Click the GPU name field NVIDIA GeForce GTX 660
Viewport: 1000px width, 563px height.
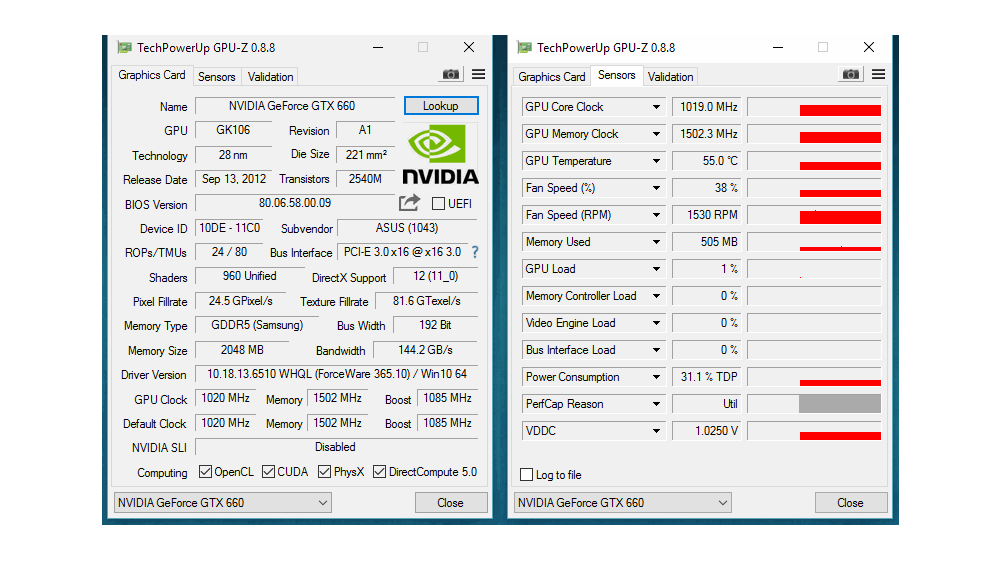(x=295, y=106)
